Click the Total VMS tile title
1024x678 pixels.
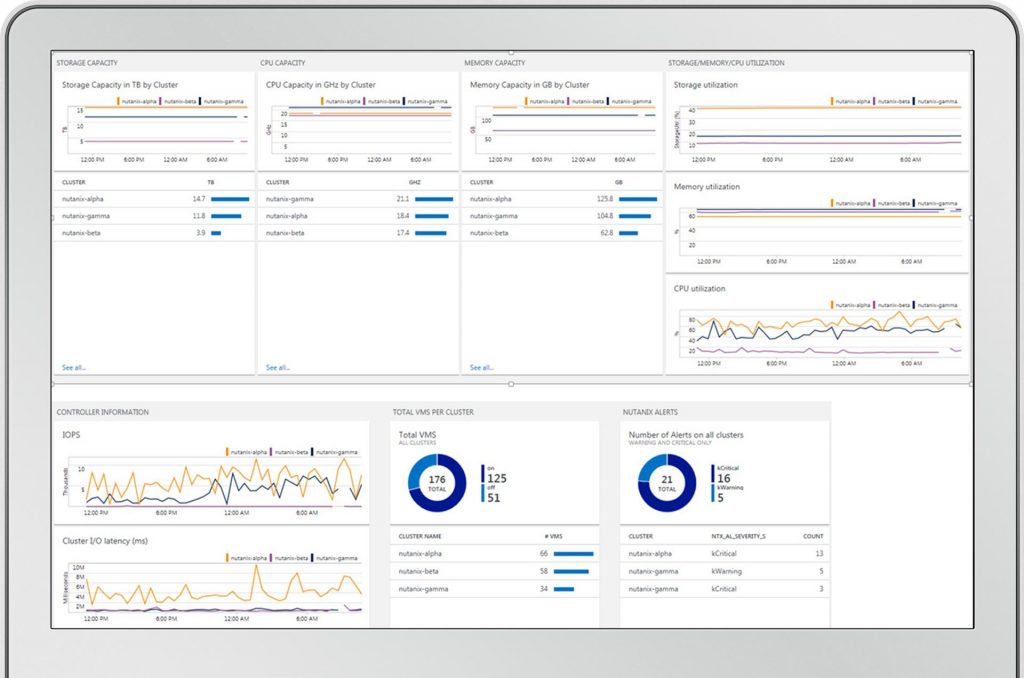click(x=417, y=434)
